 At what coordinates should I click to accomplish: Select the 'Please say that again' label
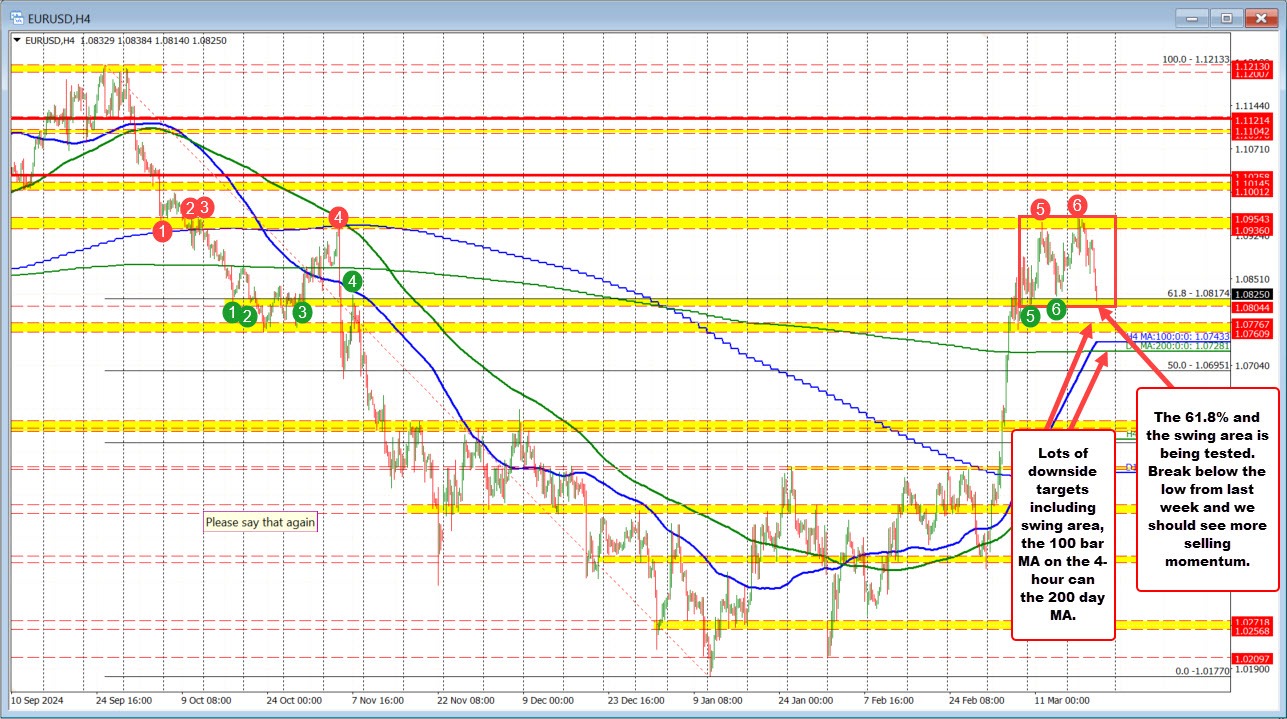click(259, 522)
